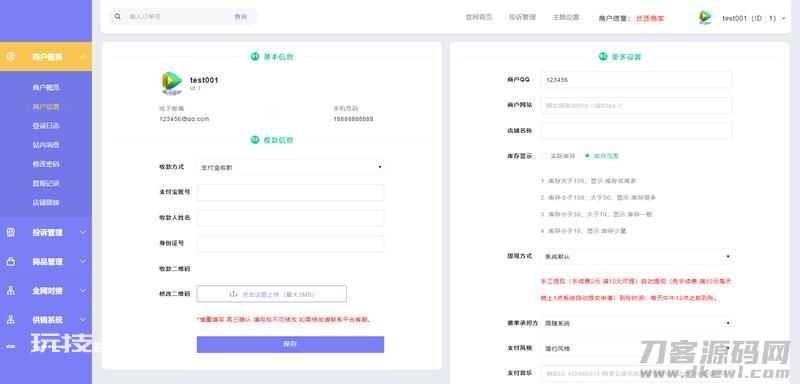Expand the 商品管理 sidebar chevron
This screenshot has height=384, width=800.
pyautogui.click(x=83, y=262)
